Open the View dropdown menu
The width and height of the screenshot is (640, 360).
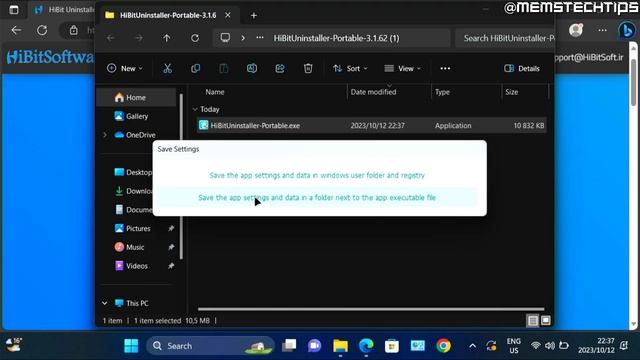[402, 69]
